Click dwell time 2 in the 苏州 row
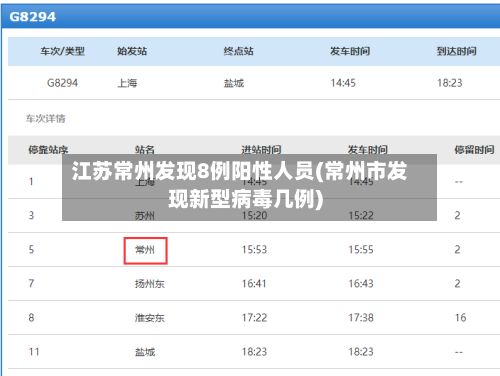Image resolution: width=500 pixels, height=376 pixels. (x=457, y=216)
